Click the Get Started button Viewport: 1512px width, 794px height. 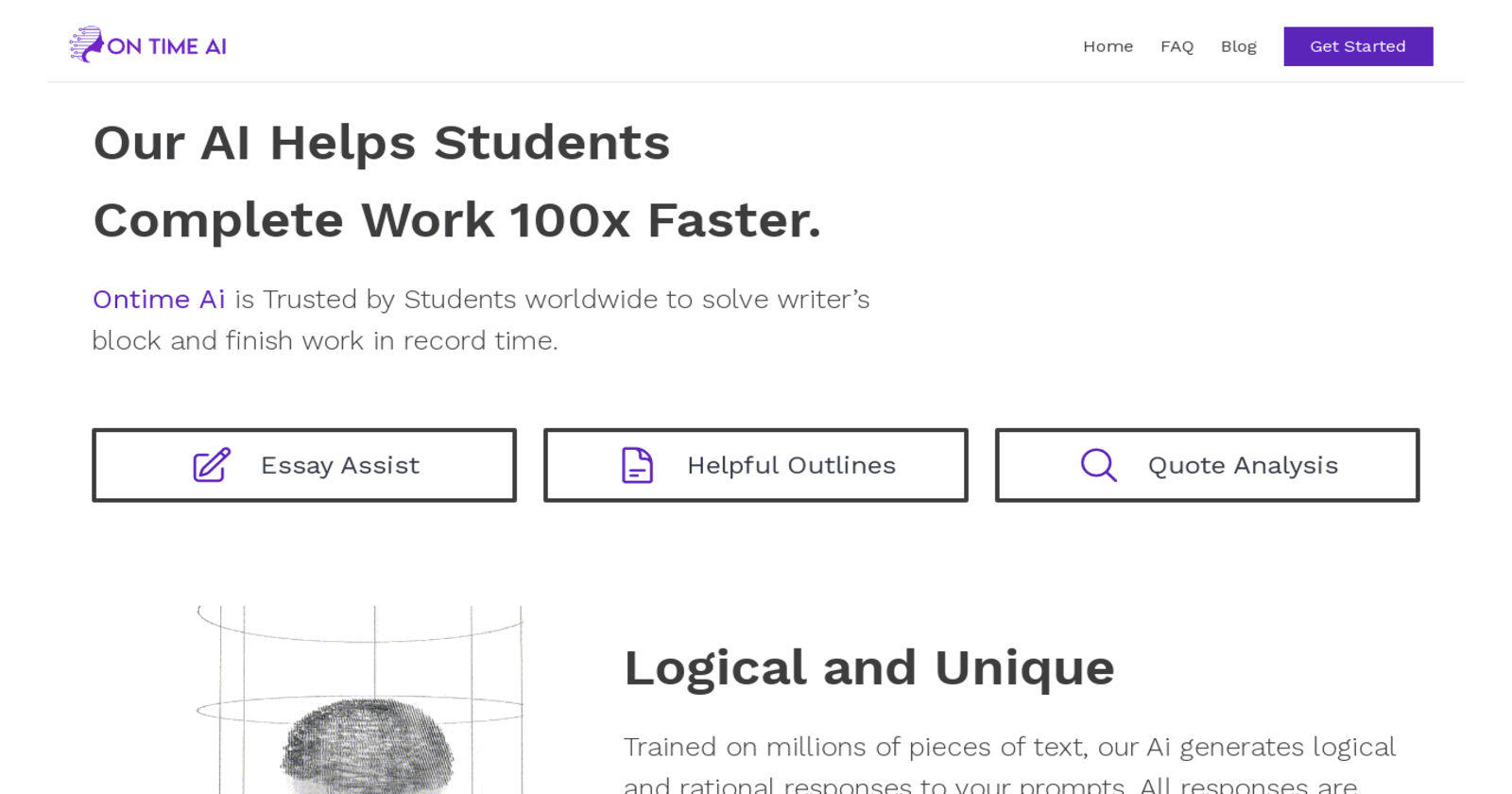click(x=1358, y=46)
